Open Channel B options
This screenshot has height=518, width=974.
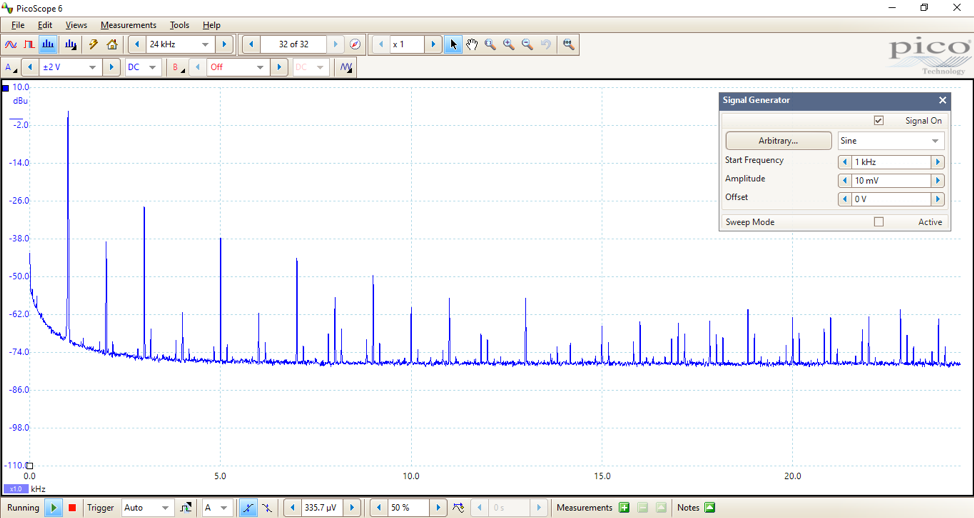(x=178, y=67)
